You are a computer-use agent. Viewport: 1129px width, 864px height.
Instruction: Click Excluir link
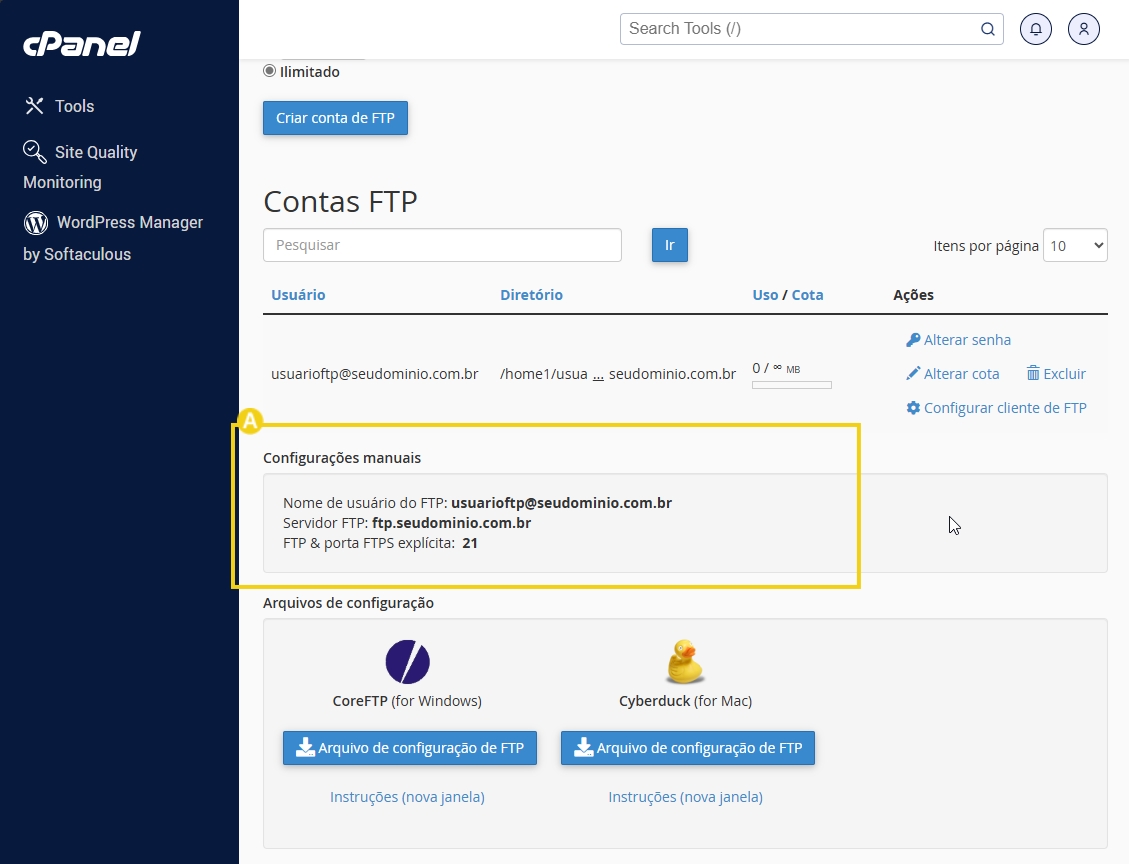click(1064, 374)
